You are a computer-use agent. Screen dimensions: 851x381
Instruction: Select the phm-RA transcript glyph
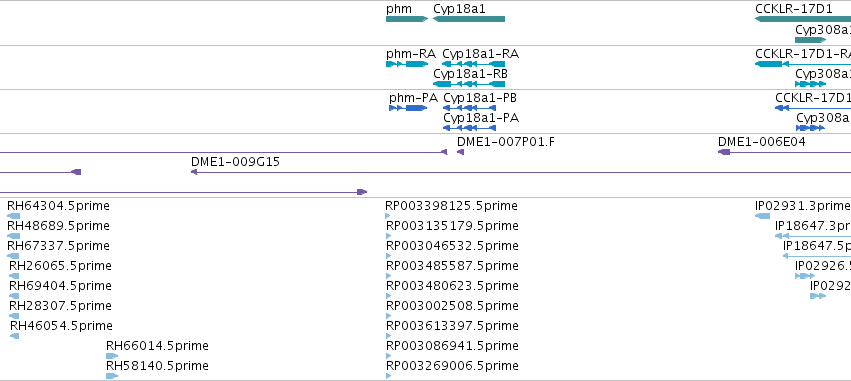407,64
